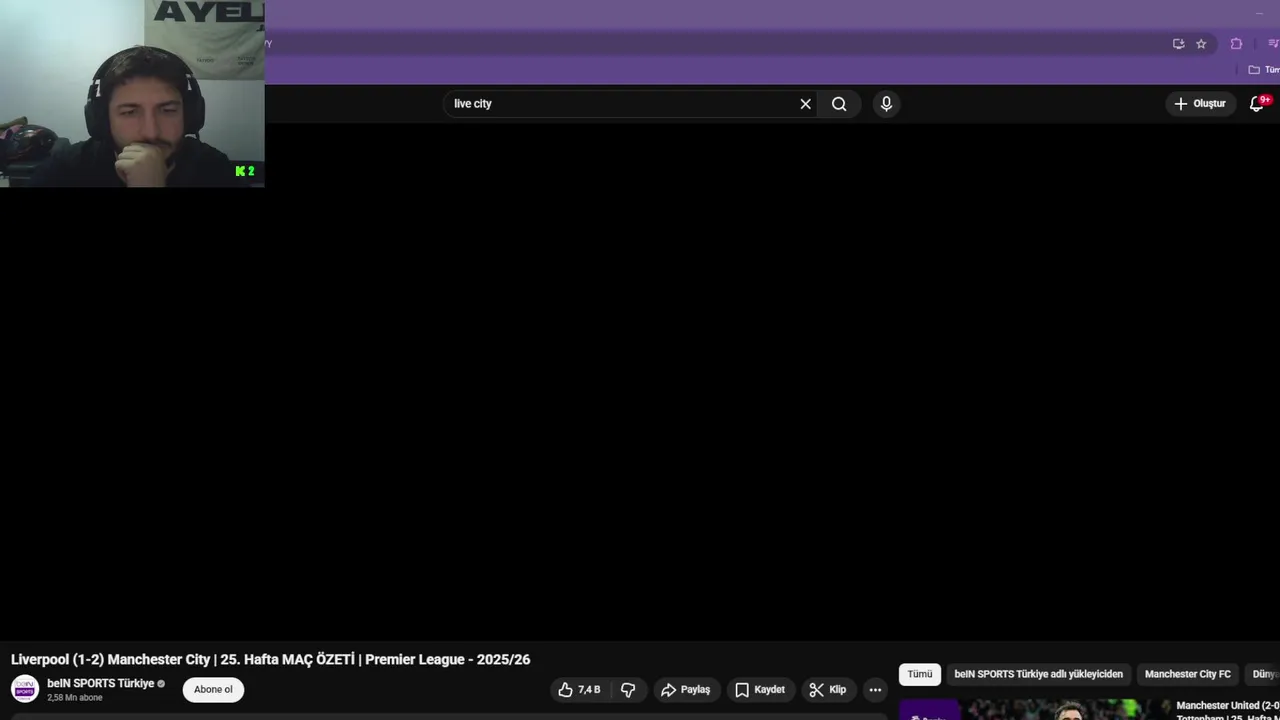Click the install app icon in address bar
Image resolution: width=1280 pixels, height=720 pixels.
pyautogui.click(x=1178, y=44)
